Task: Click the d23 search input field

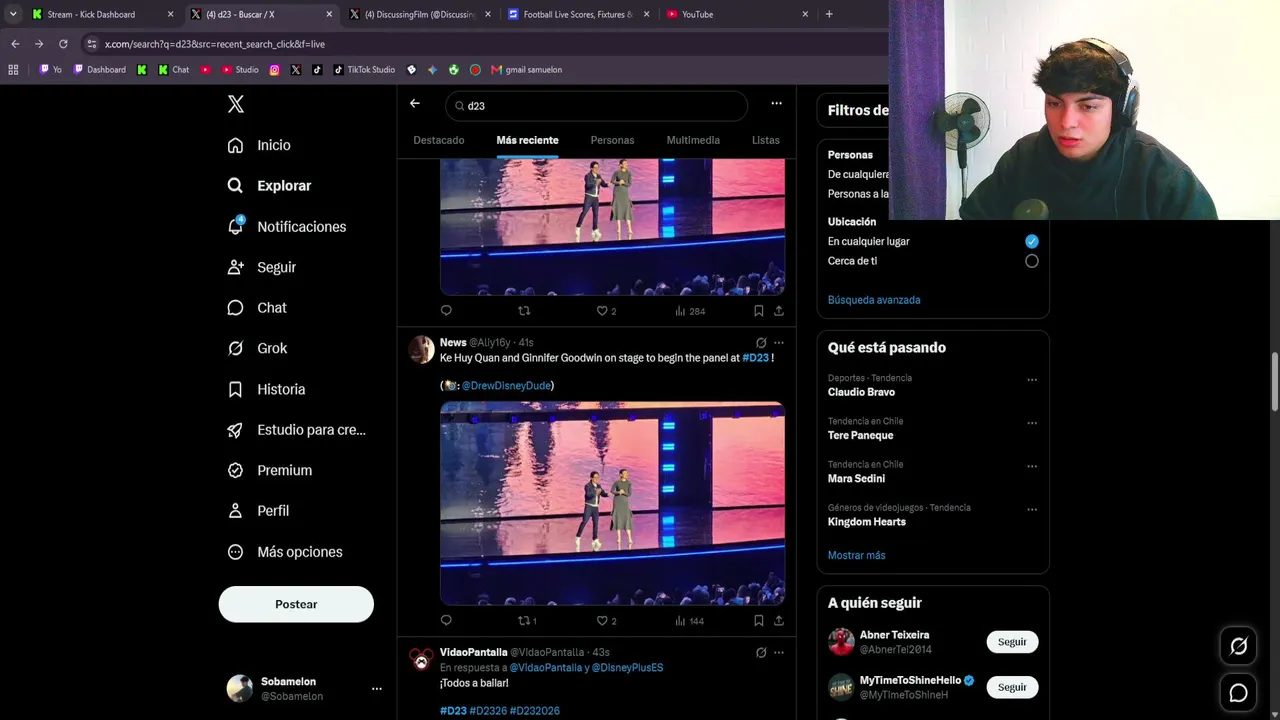Action: coord(597,106)
